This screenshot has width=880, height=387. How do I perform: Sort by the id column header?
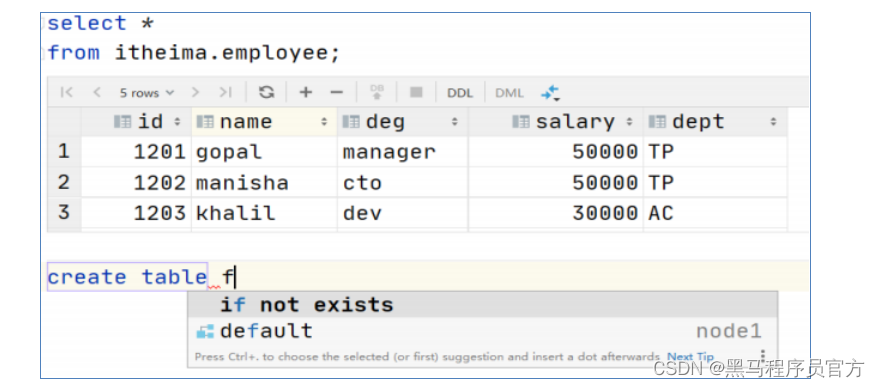point(136,122)
